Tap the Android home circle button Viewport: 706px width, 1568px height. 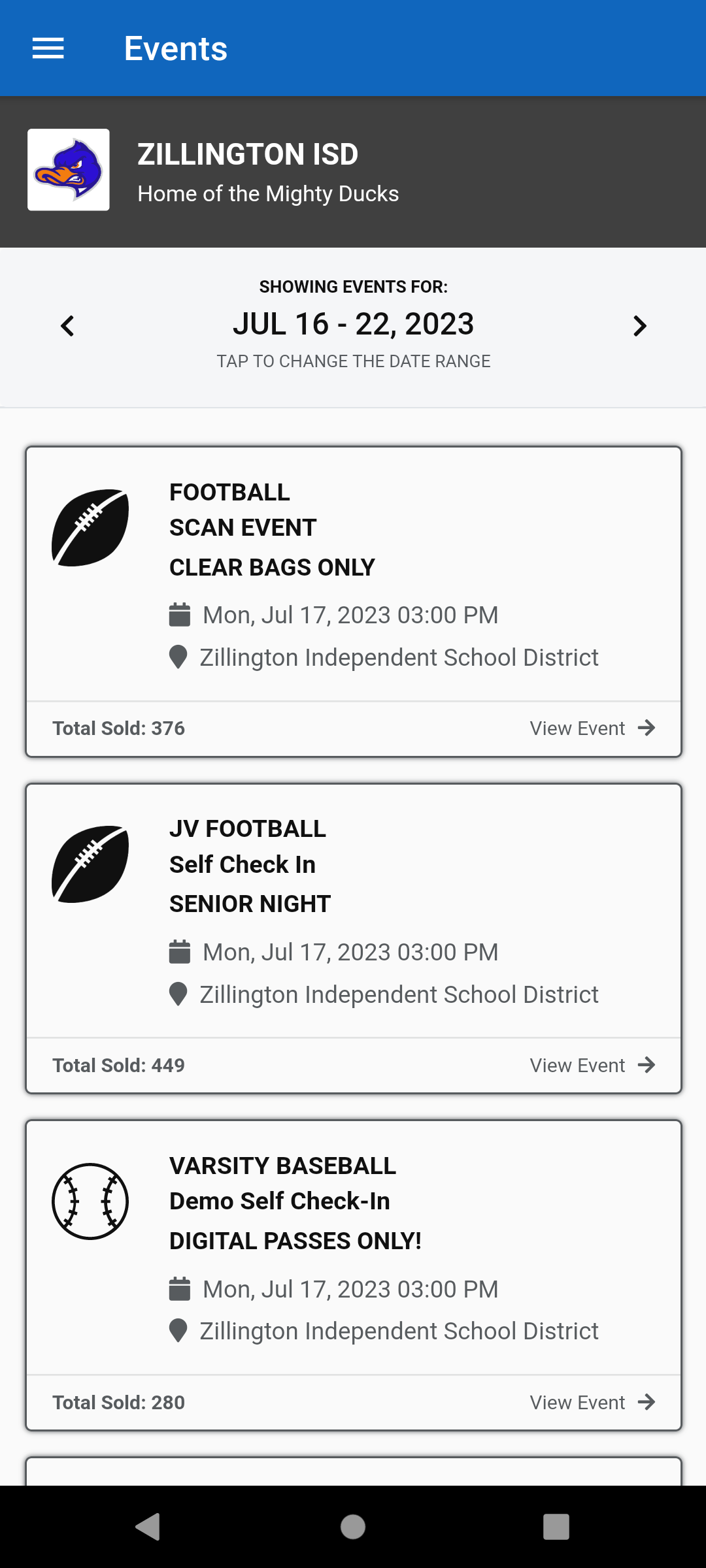click(x=353, y=1527)
